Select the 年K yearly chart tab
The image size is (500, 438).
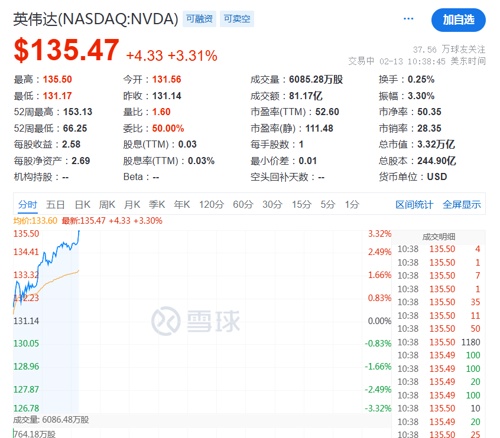(182, 204)
